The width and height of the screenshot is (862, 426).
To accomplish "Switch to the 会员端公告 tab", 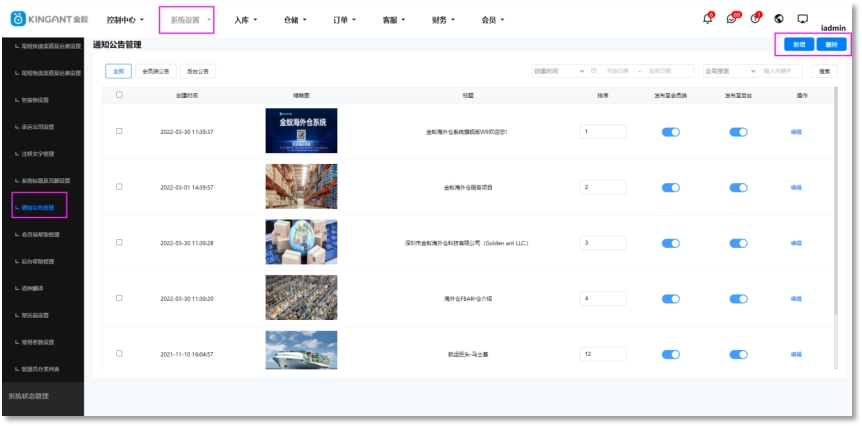I will (x=155, y=71).
